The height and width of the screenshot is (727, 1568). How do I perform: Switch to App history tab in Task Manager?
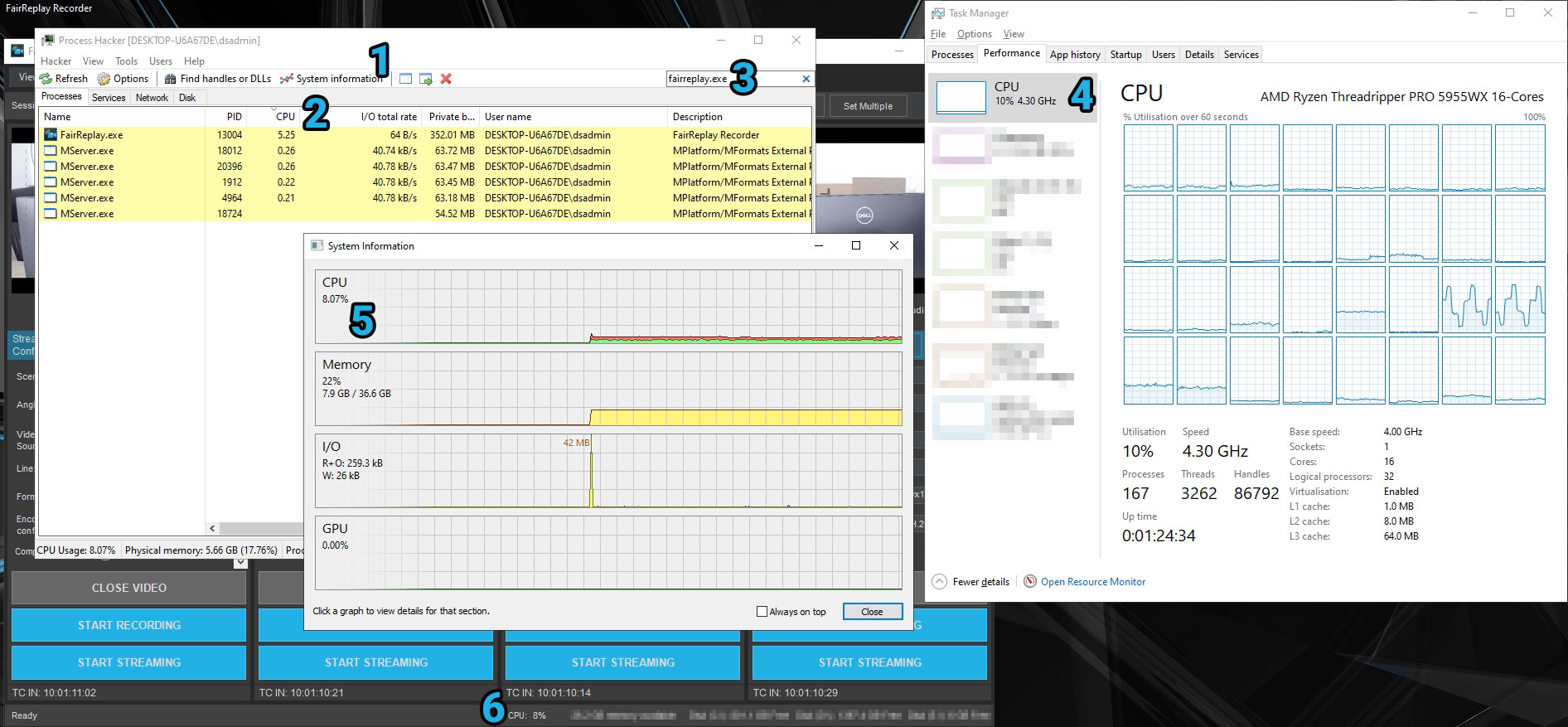tap(1075, 55)
